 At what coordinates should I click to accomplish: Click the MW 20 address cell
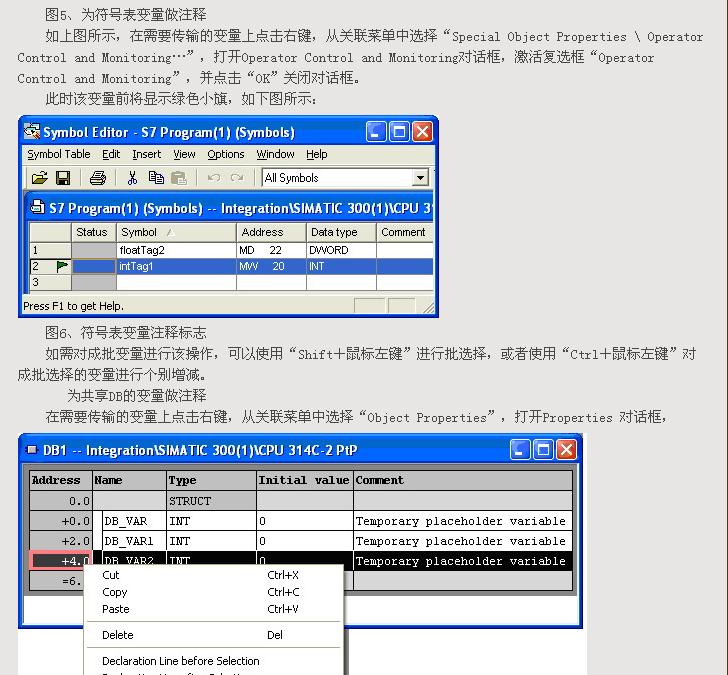[x=272, y=266]
